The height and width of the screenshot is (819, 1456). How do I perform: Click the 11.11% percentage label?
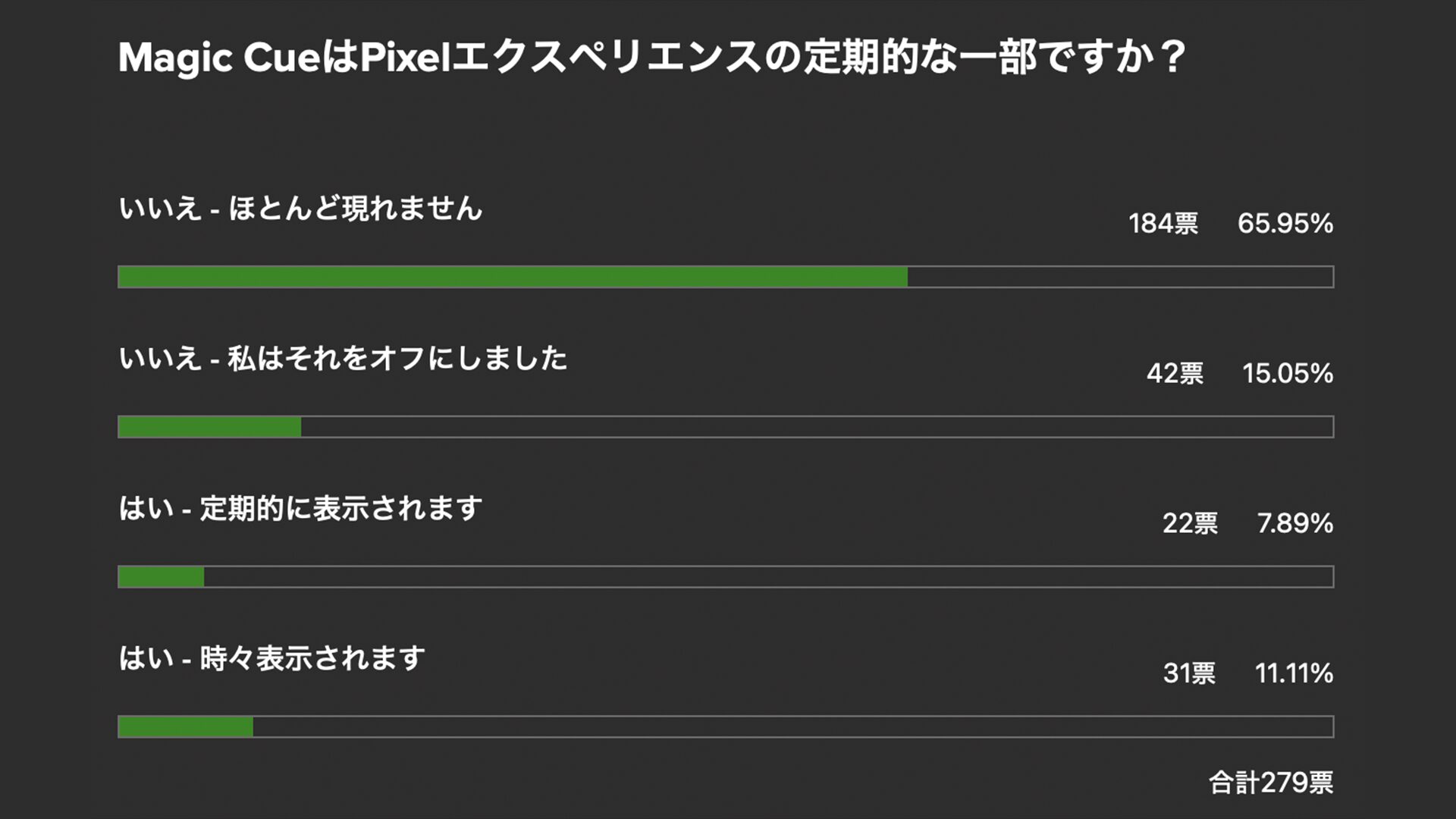tap(1294, 673)
